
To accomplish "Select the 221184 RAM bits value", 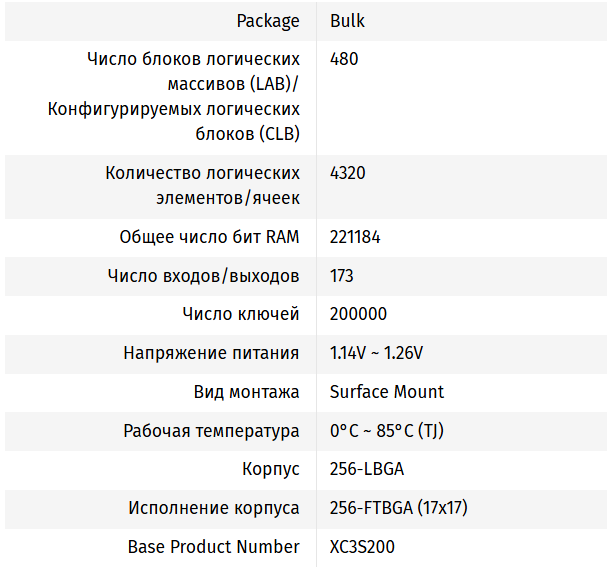I will (x=355, y=237).
